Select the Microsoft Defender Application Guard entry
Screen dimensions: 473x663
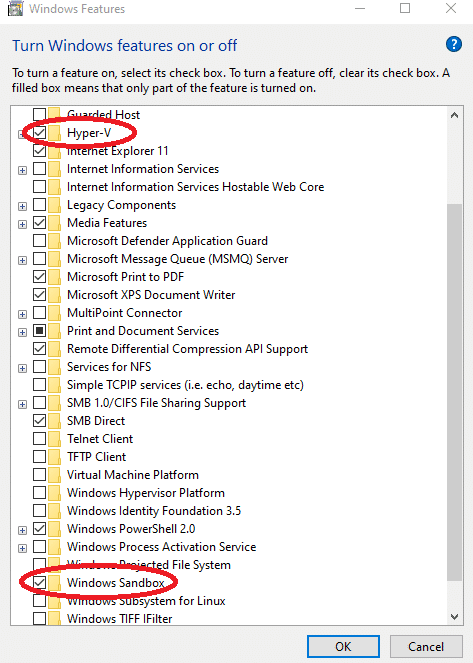coord(167,241)
